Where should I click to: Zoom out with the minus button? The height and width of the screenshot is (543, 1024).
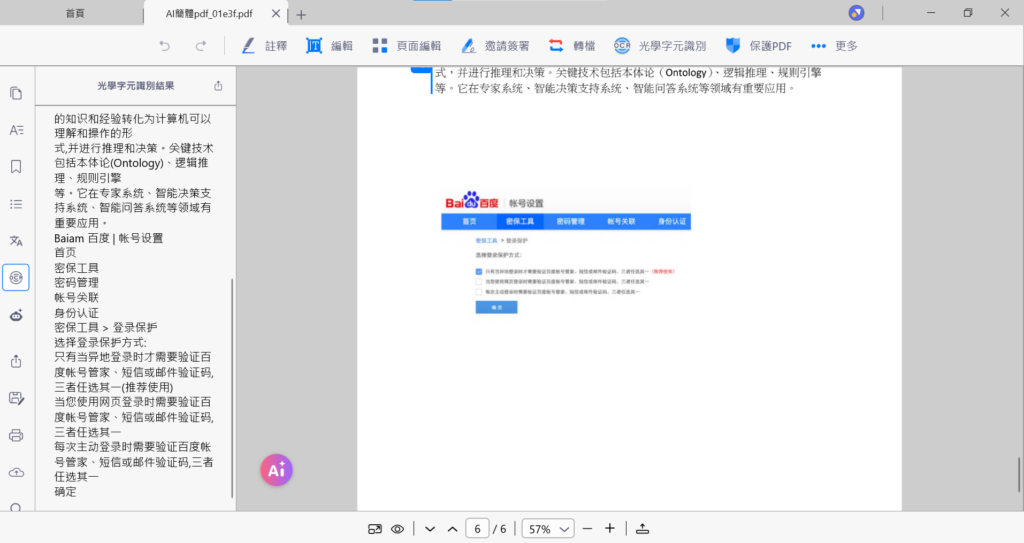coord(587,529)
